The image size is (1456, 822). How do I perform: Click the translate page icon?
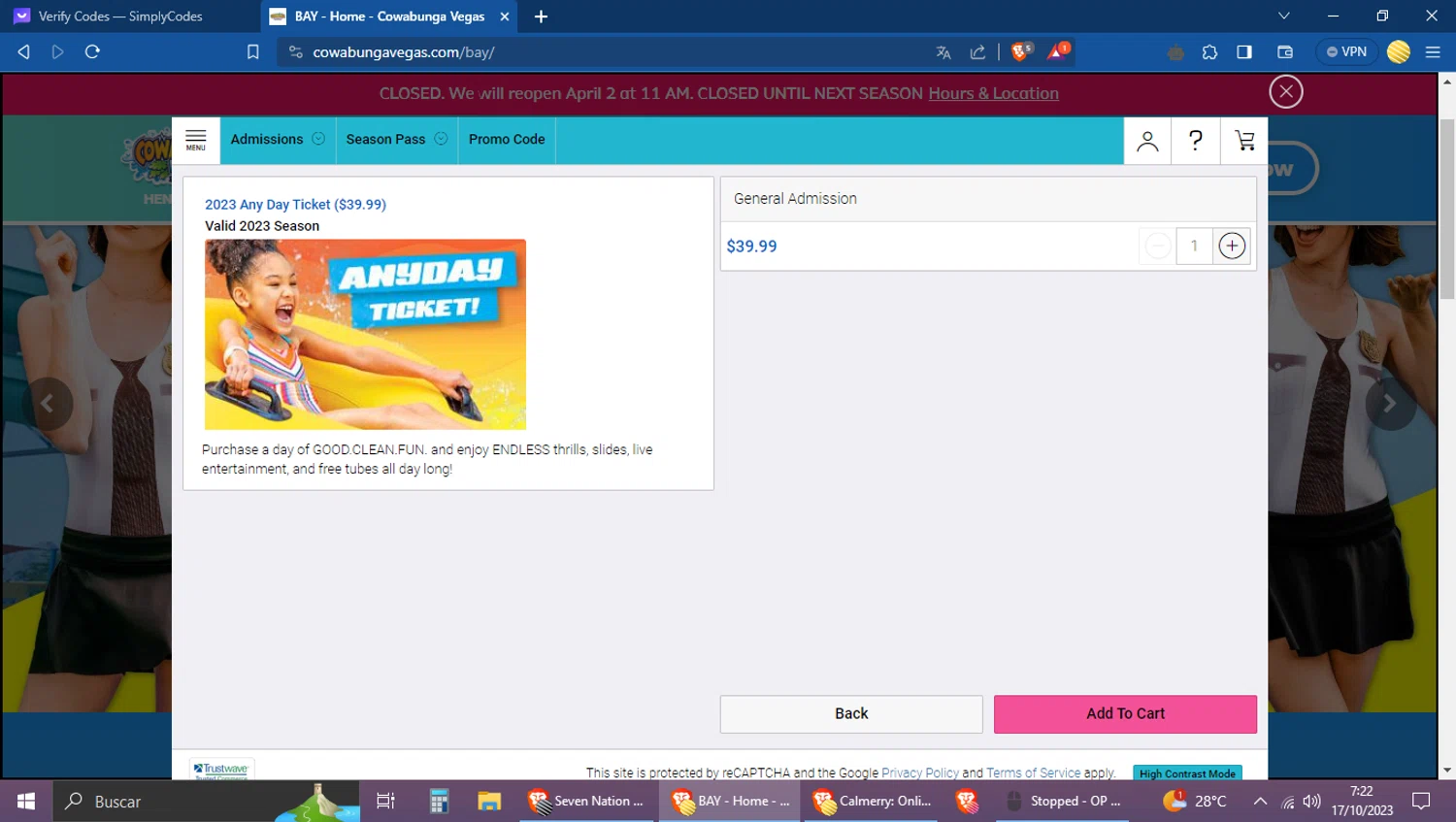[x=943, y=52]
